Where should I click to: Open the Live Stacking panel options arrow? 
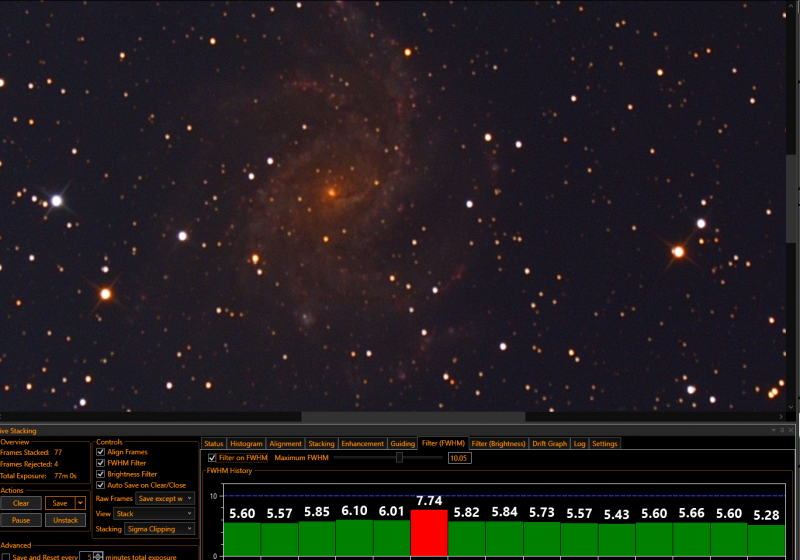click(x=773, y=430)
